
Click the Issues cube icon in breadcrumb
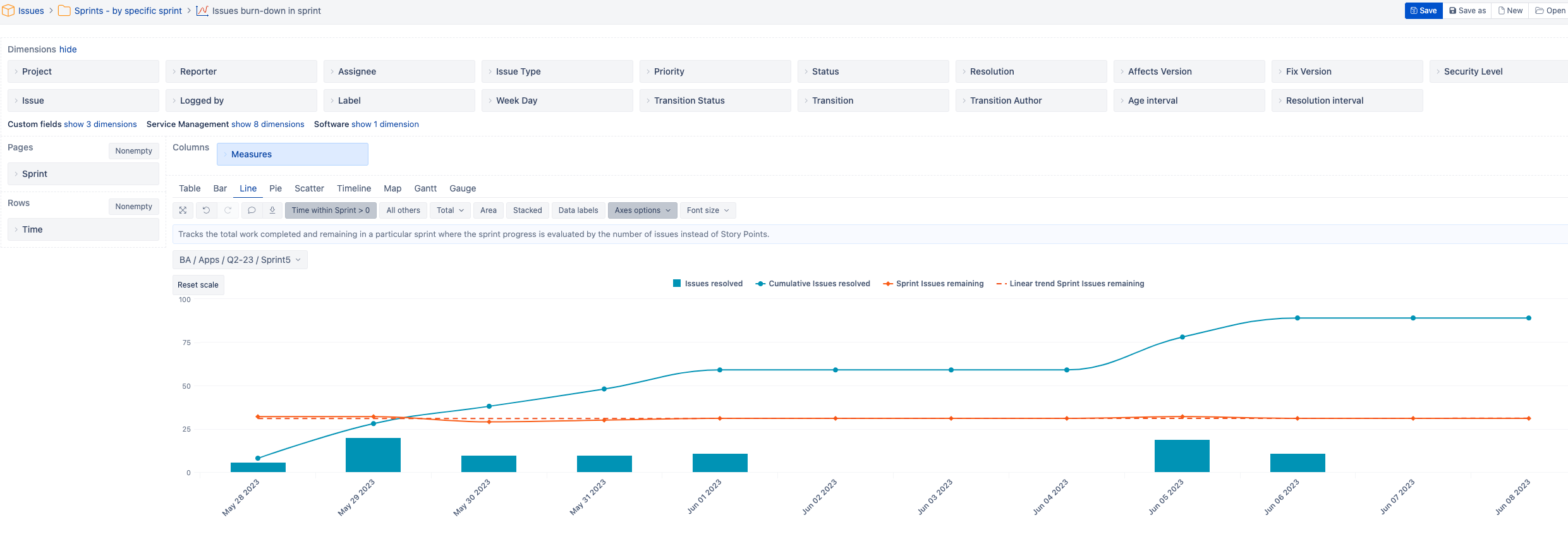tap(8, 11)
